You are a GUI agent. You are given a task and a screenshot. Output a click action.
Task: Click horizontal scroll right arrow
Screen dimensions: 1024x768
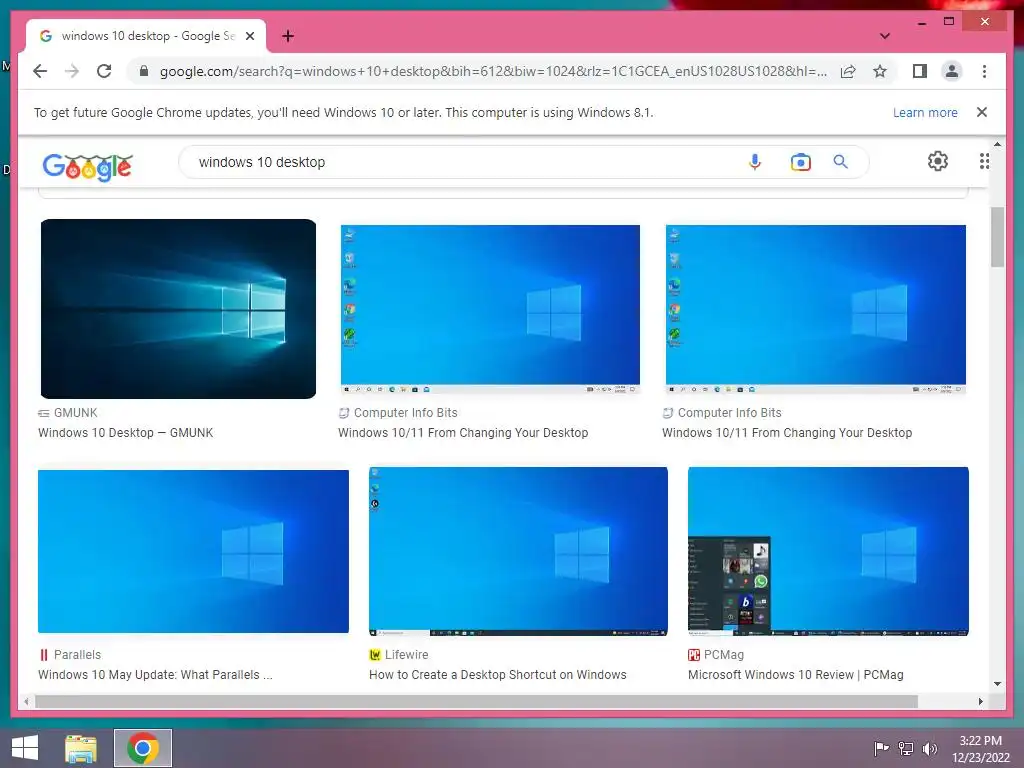click(980, 701)
